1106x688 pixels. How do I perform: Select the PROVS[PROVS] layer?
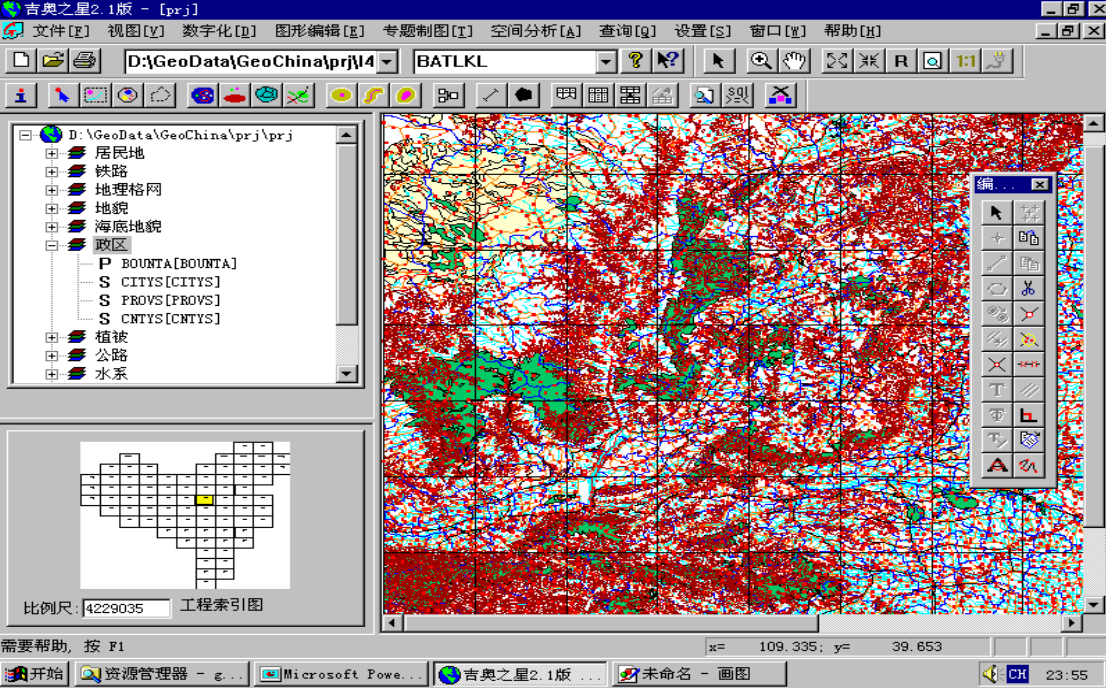point(171,300)
